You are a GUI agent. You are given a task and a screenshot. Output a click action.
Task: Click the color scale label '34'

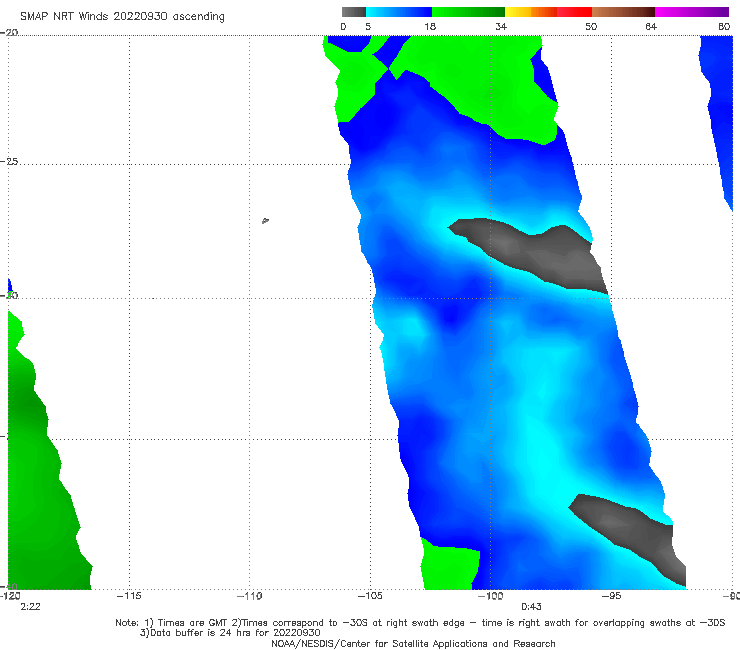point(501,26)
